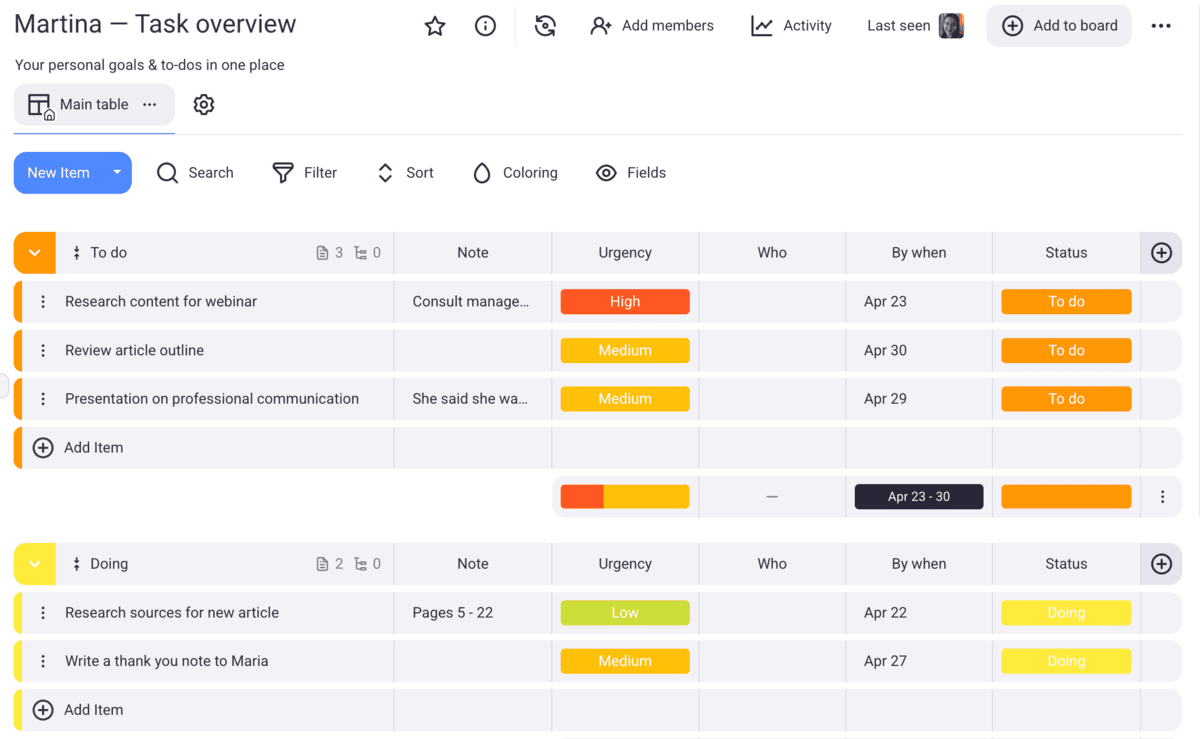This screenshot has width=1200, height=739.
Task: Click Add members button
Action: click(x=652, y=26)
